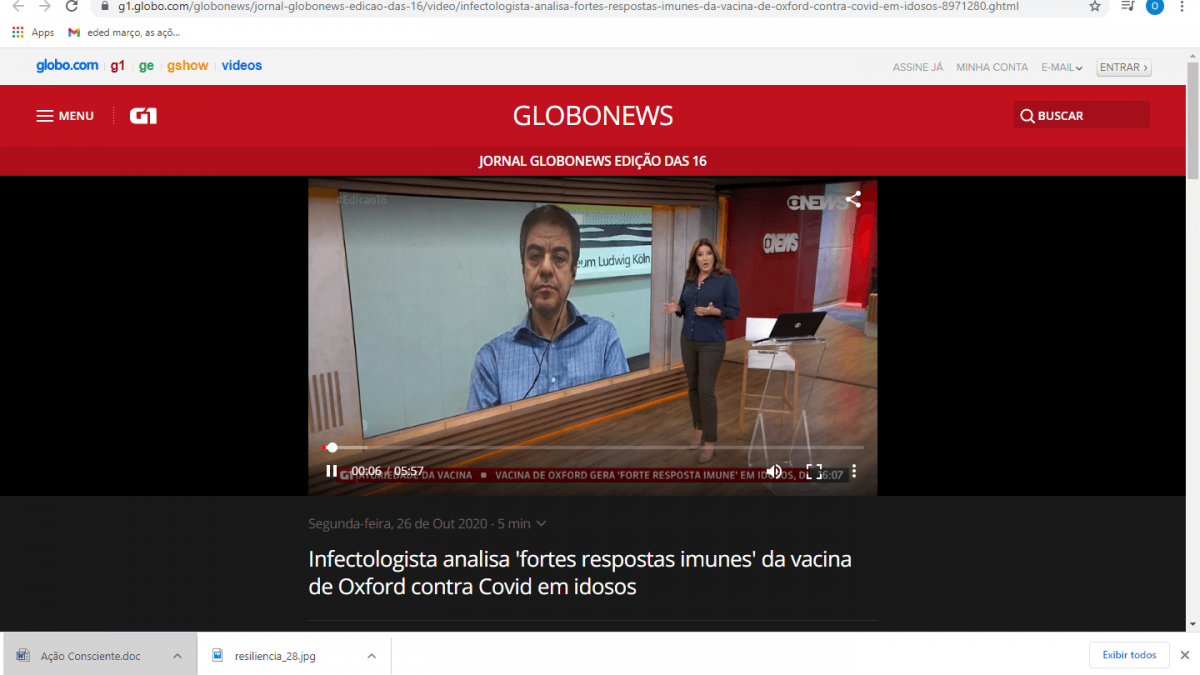Open the GLOBONEWS header title
The image size is (1200, 675).
(x=593, y=115)
